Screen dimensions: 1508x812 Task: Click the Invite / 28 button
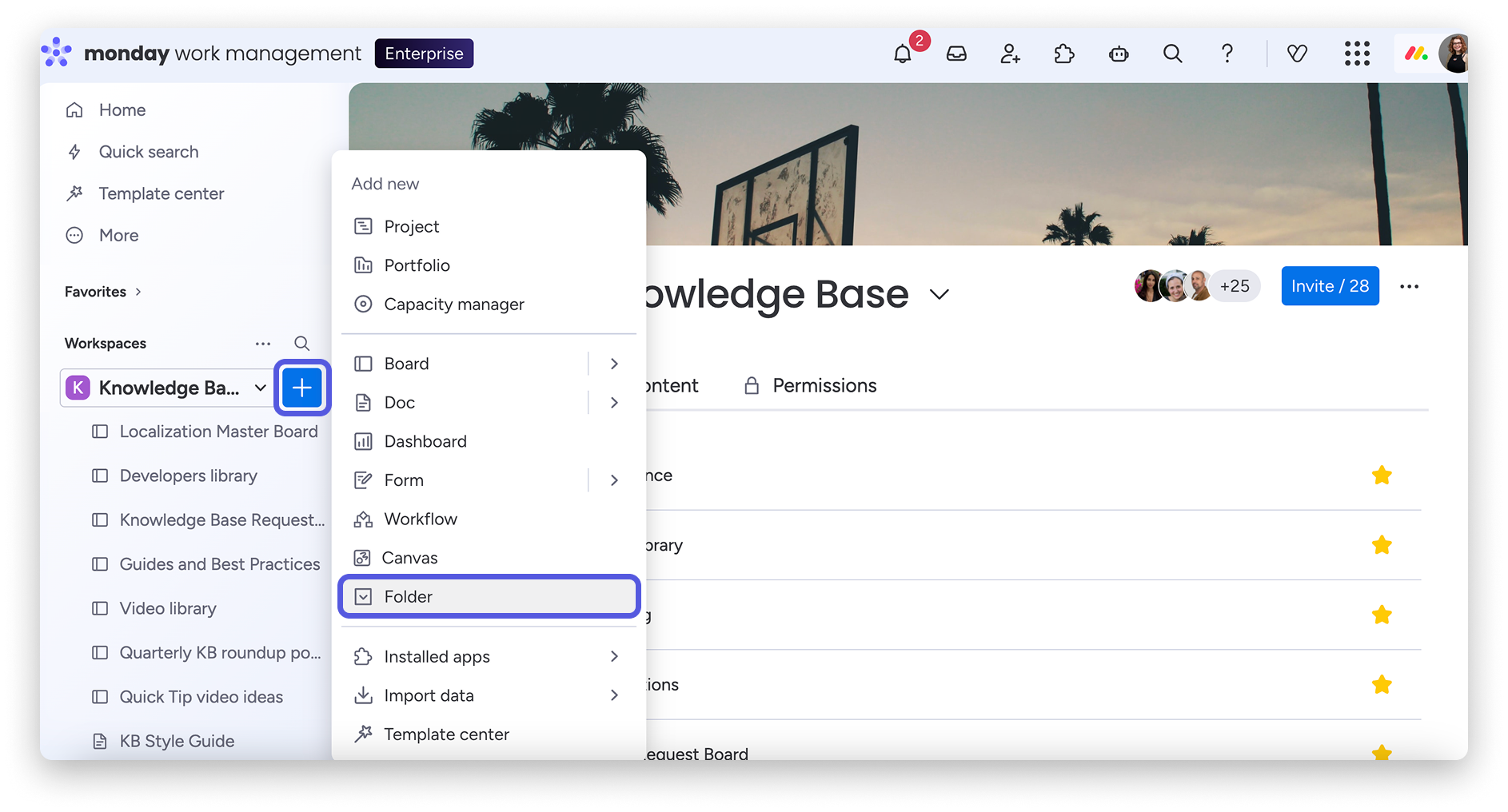click(1330, 286)
